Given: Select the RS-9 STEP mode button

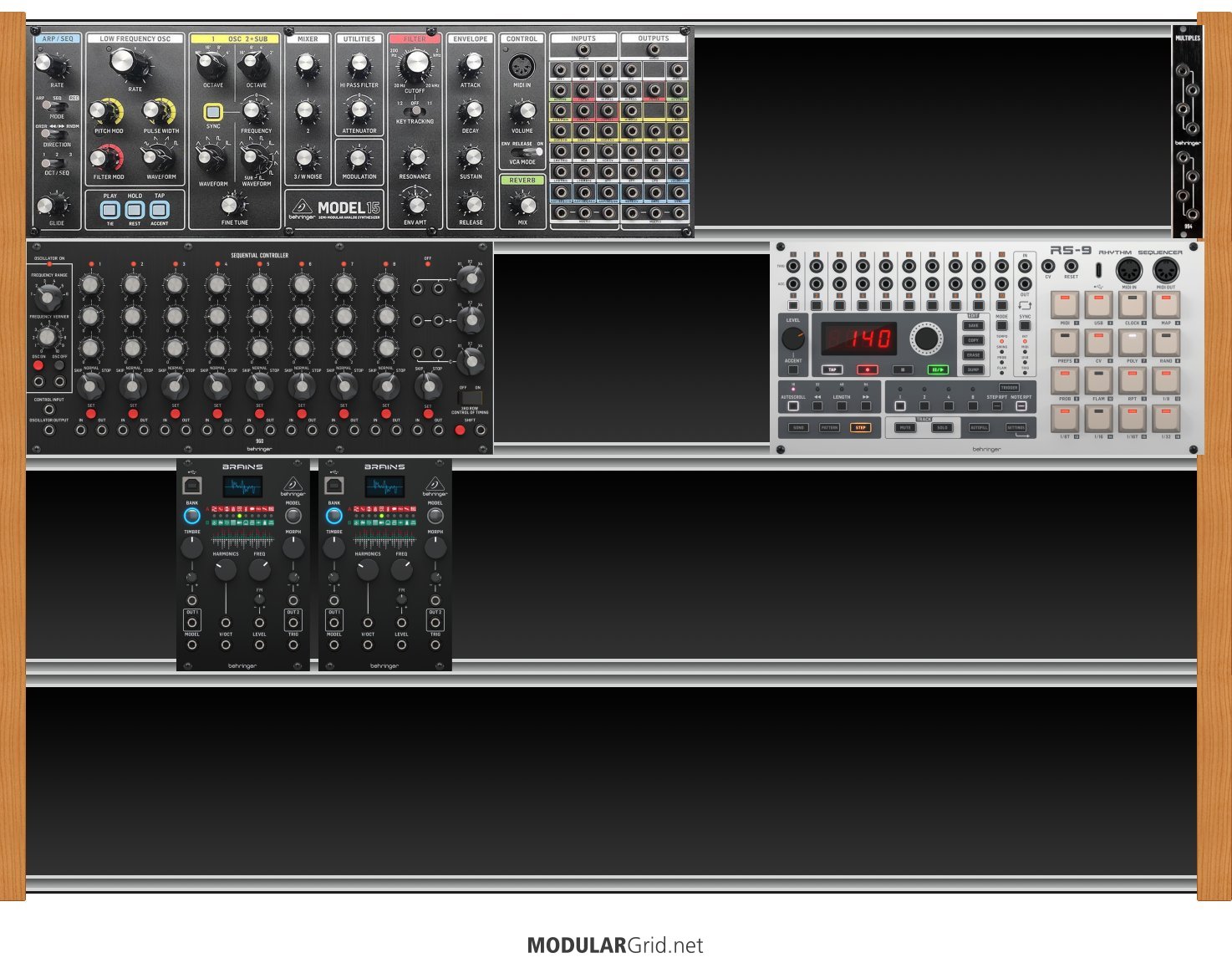Looking at the screenshot, I should coord(860,427).
